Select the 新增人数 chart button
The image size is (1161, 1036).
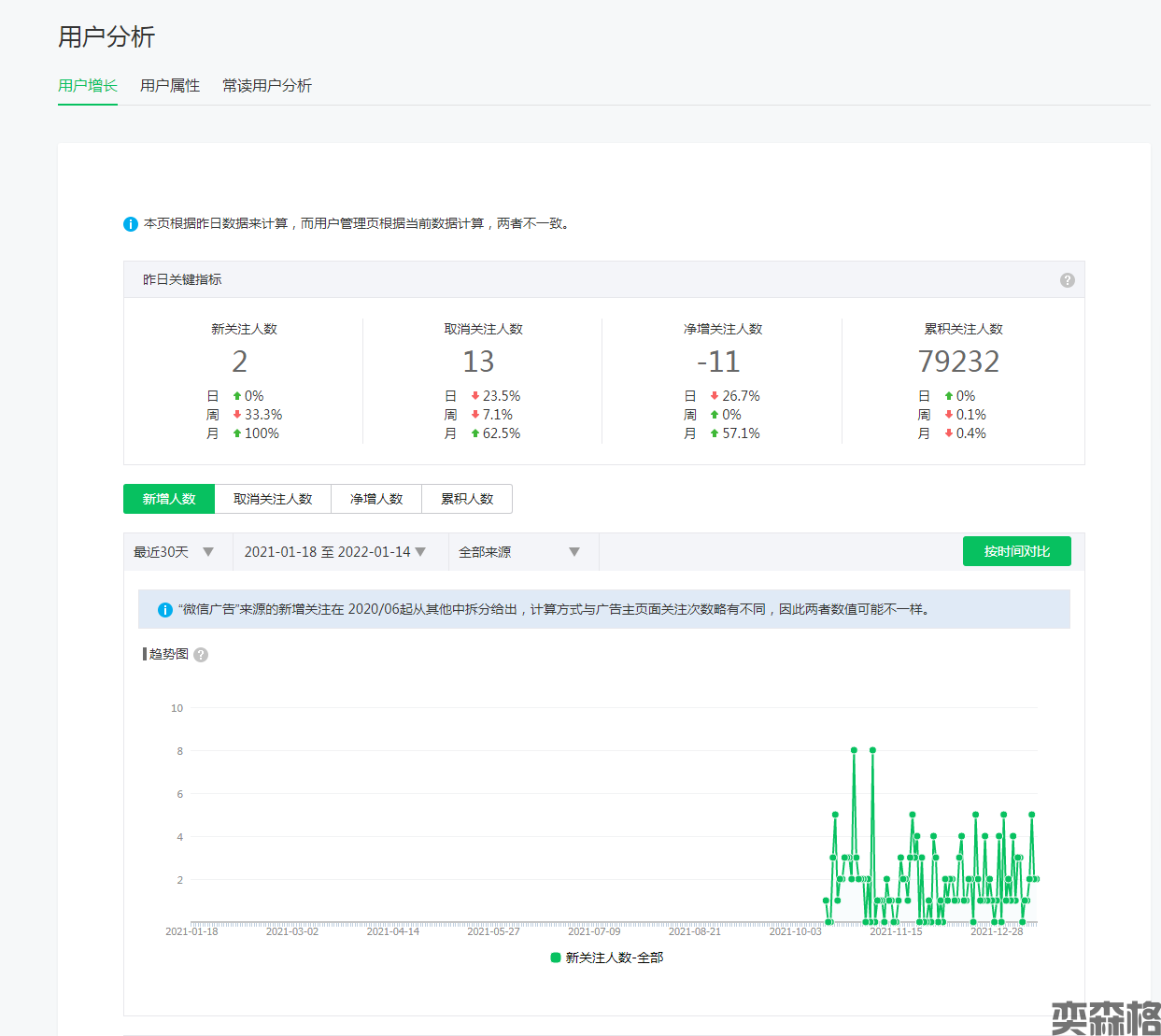pos(169,499)
